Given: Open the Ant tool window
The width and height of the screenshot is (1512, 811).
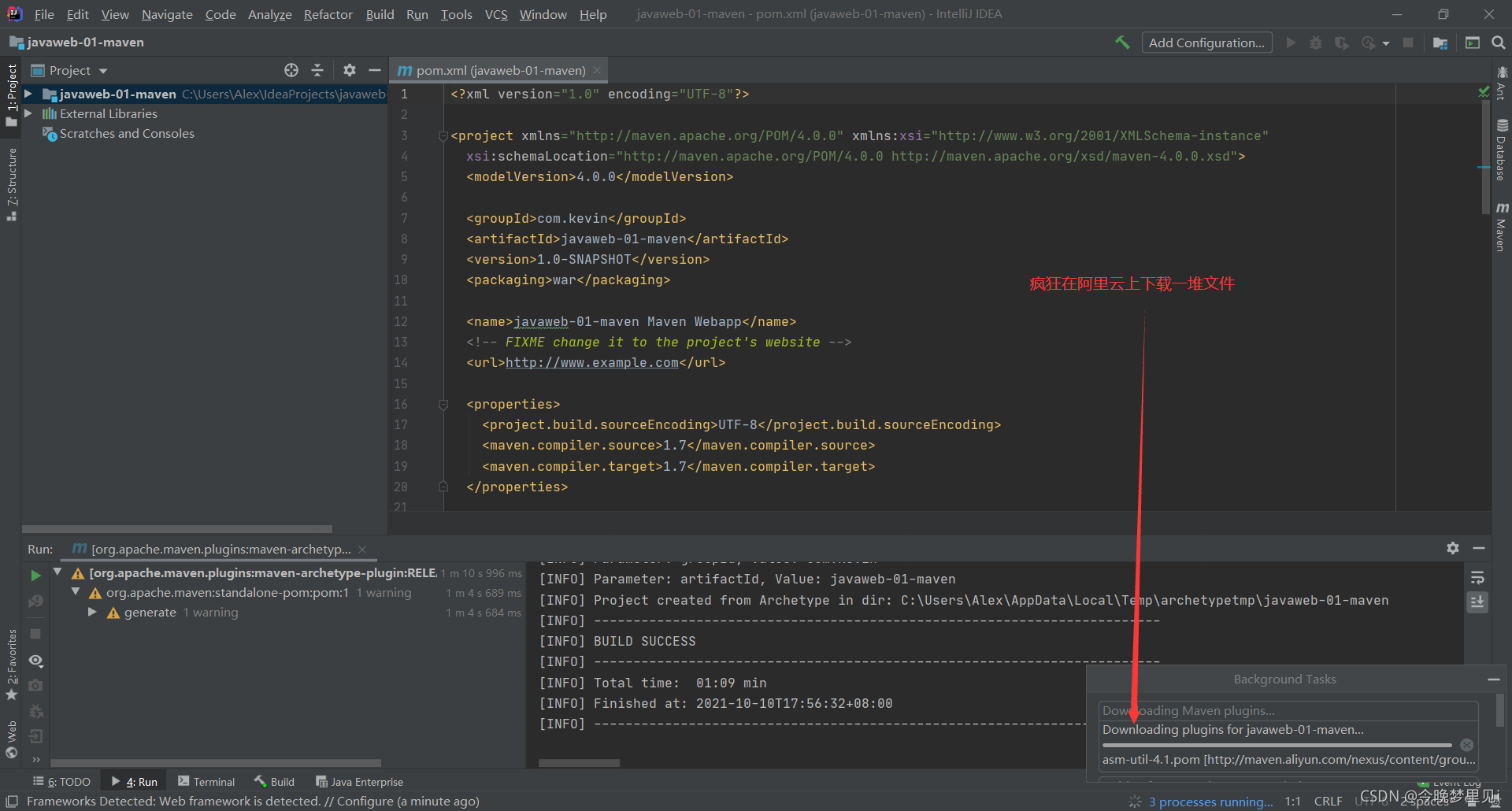Looking at the screenshot, I should (1502, 83).
